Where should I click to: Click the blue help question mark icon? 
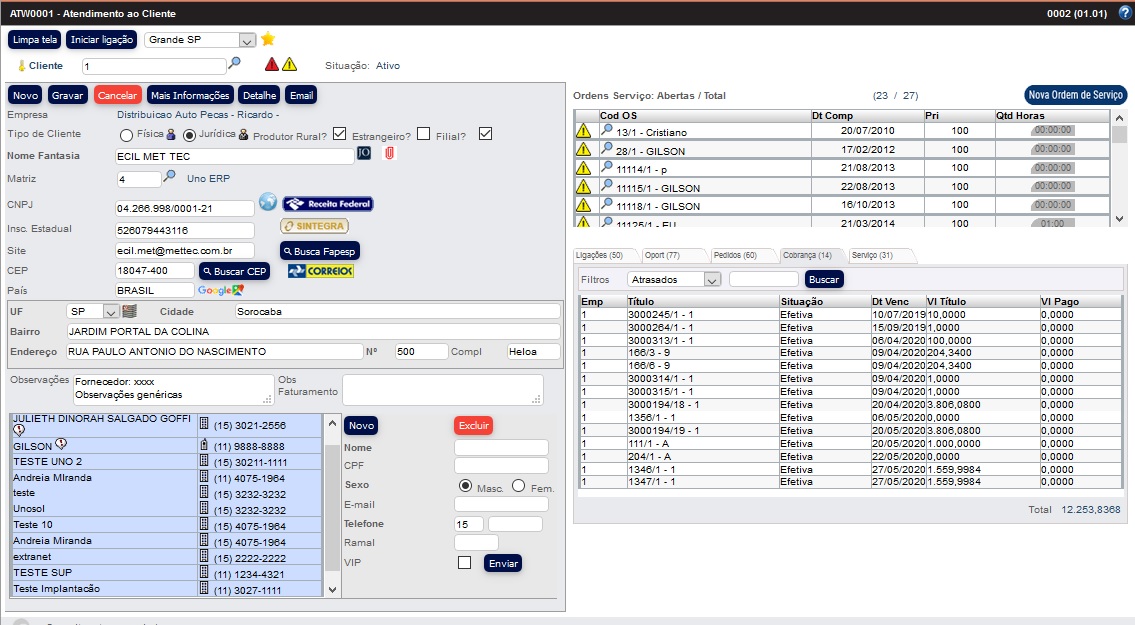1124,13
